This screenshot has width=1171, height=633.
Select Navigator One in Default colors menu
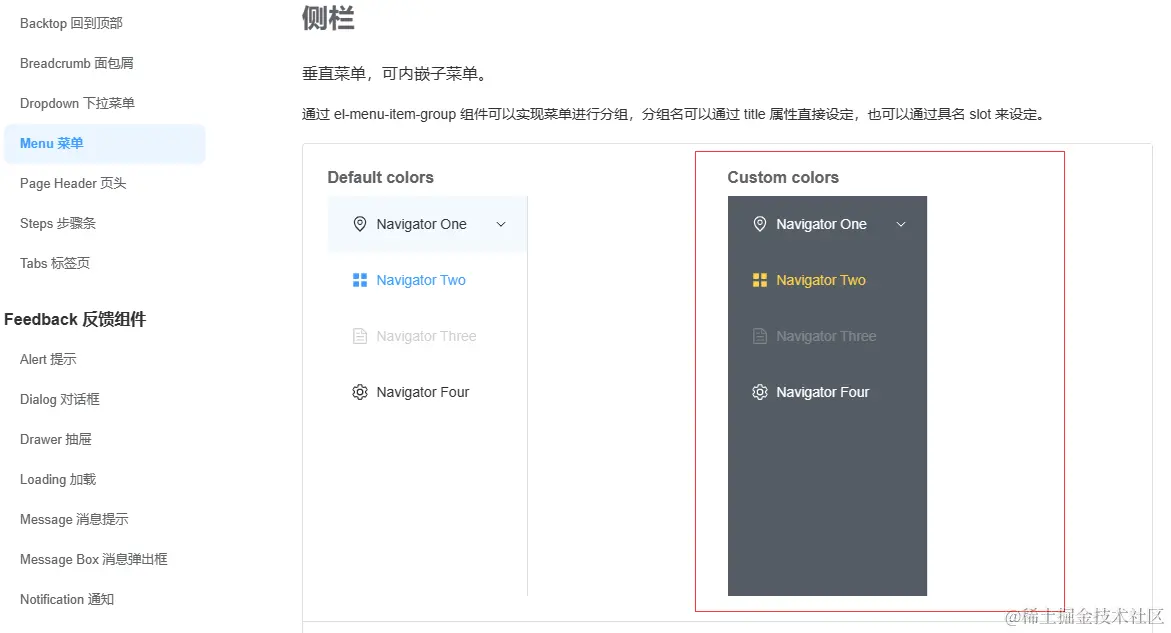(x=427, y=224)
